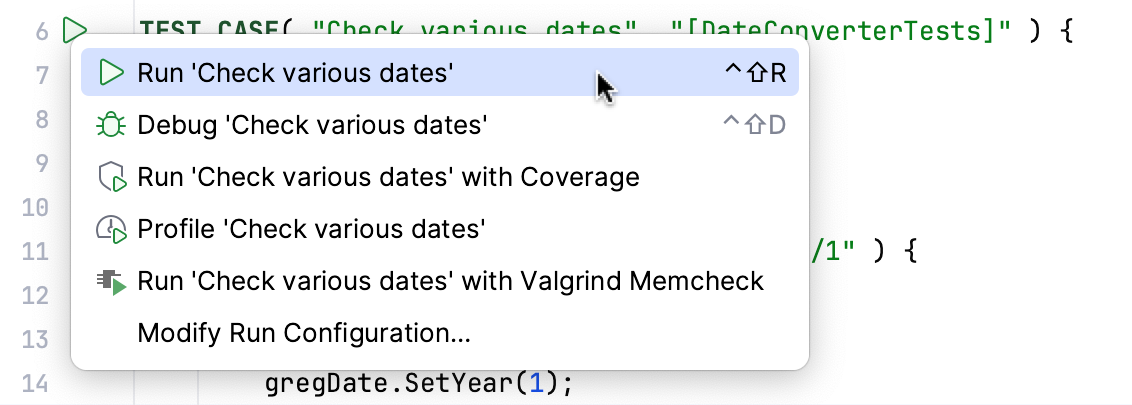
Task: Open Modify Run Configuration... option
Action: click(x=304, y=333)
